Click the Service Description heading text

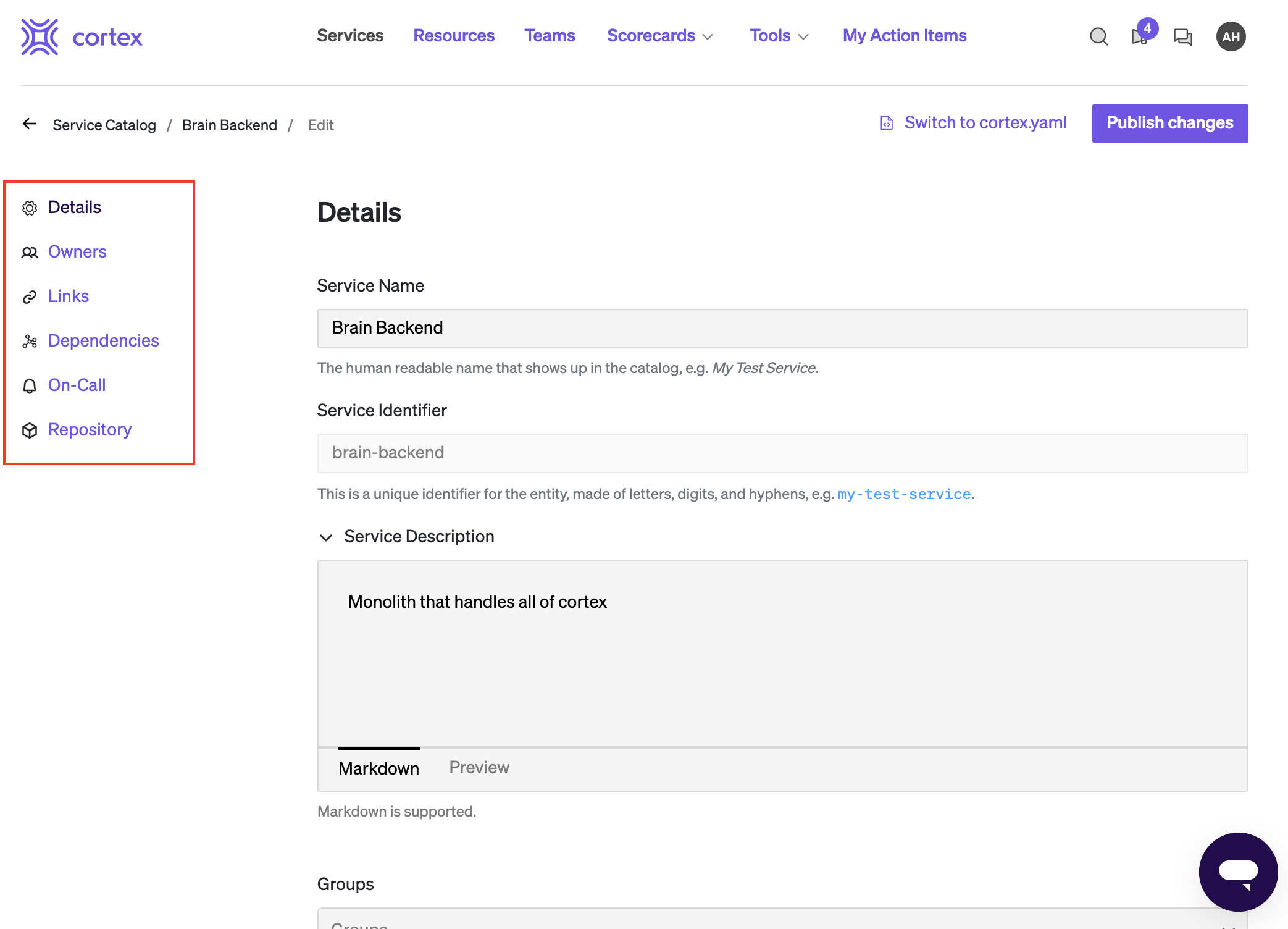click(419, 537)
